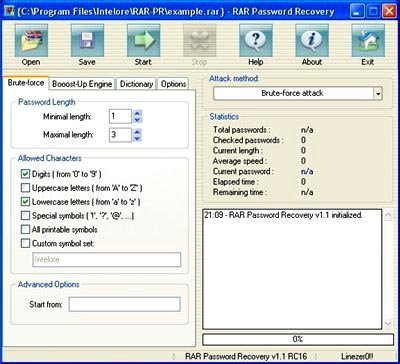The width and height of the screenshot is (400, 364).
Task: Click the Save floppy disk icon
Action: [x=87, y=40]
